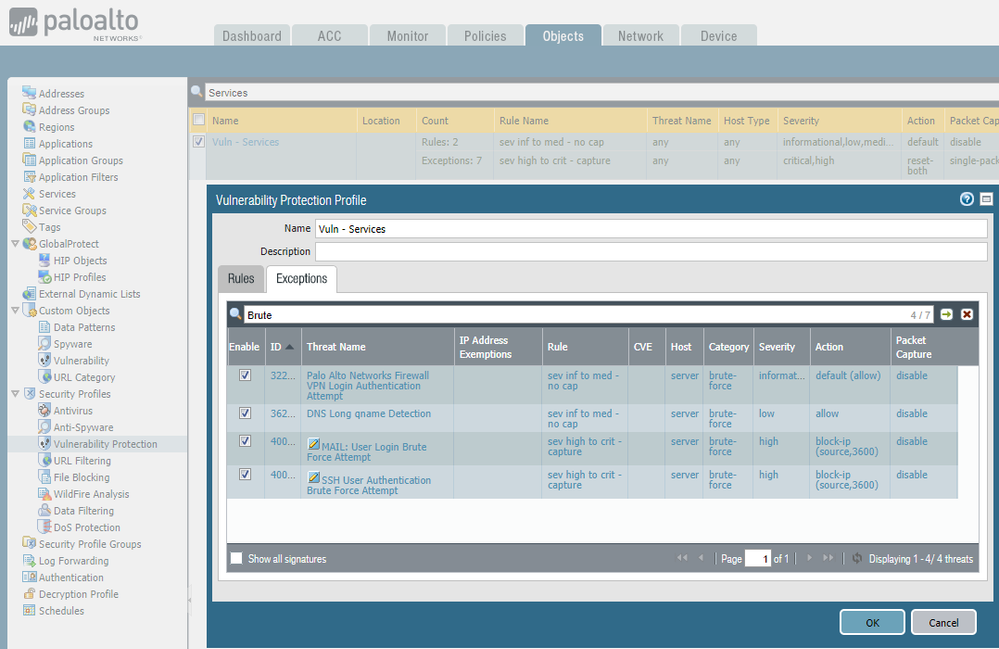The image size is (999, 649).
Task: Select DoS Protection icon
Action: tap(44, 527)
